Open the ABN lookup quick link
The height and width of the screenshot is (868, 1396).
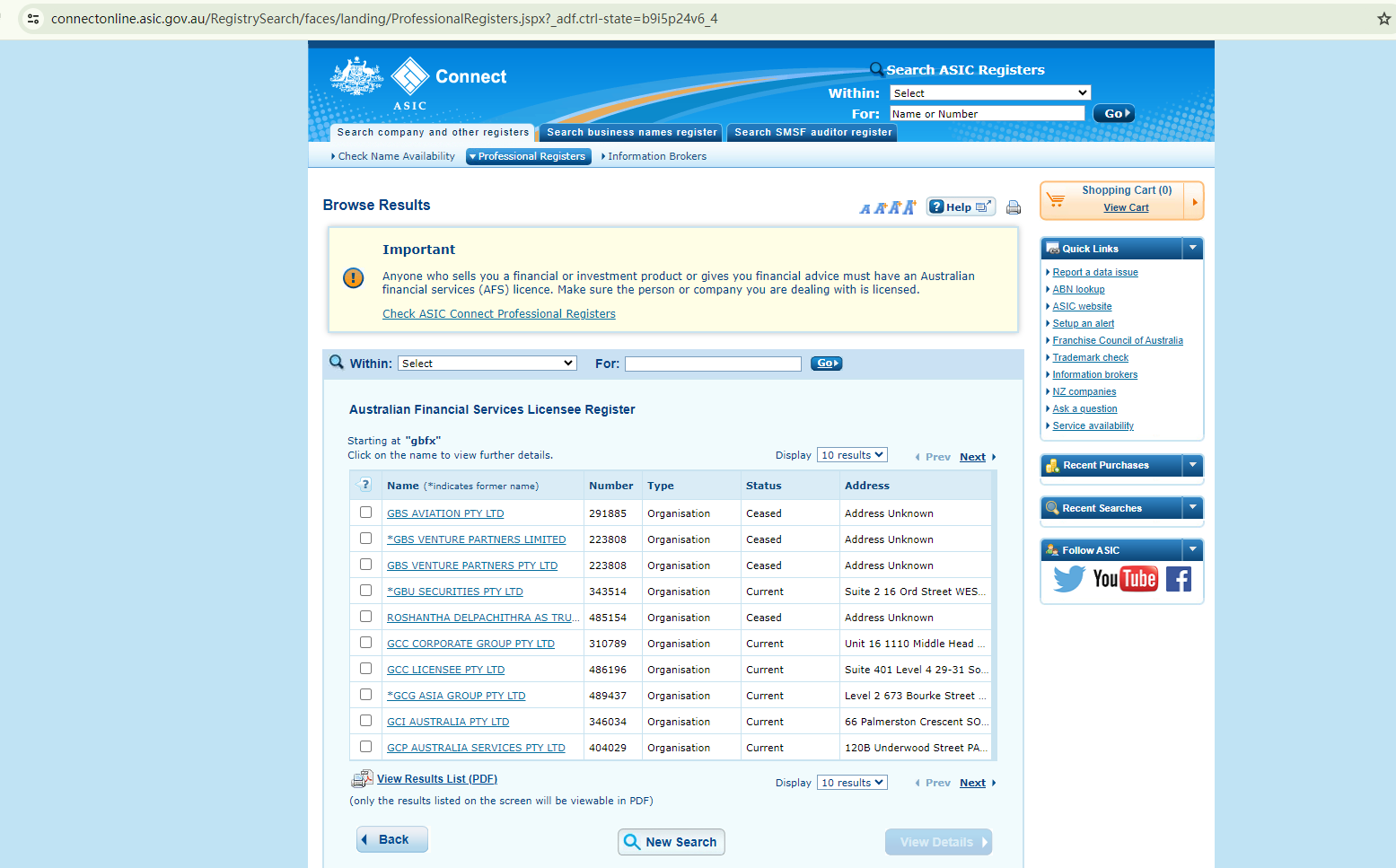click(1078, 289)
